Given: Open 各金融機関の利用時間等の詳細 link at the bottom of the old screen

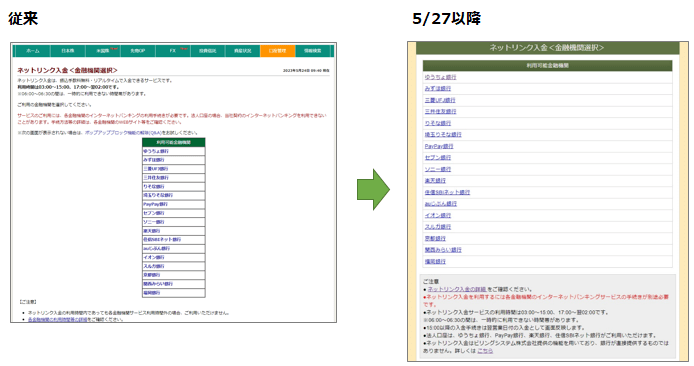Looking at the screenshot, I should tap(58, 319).
